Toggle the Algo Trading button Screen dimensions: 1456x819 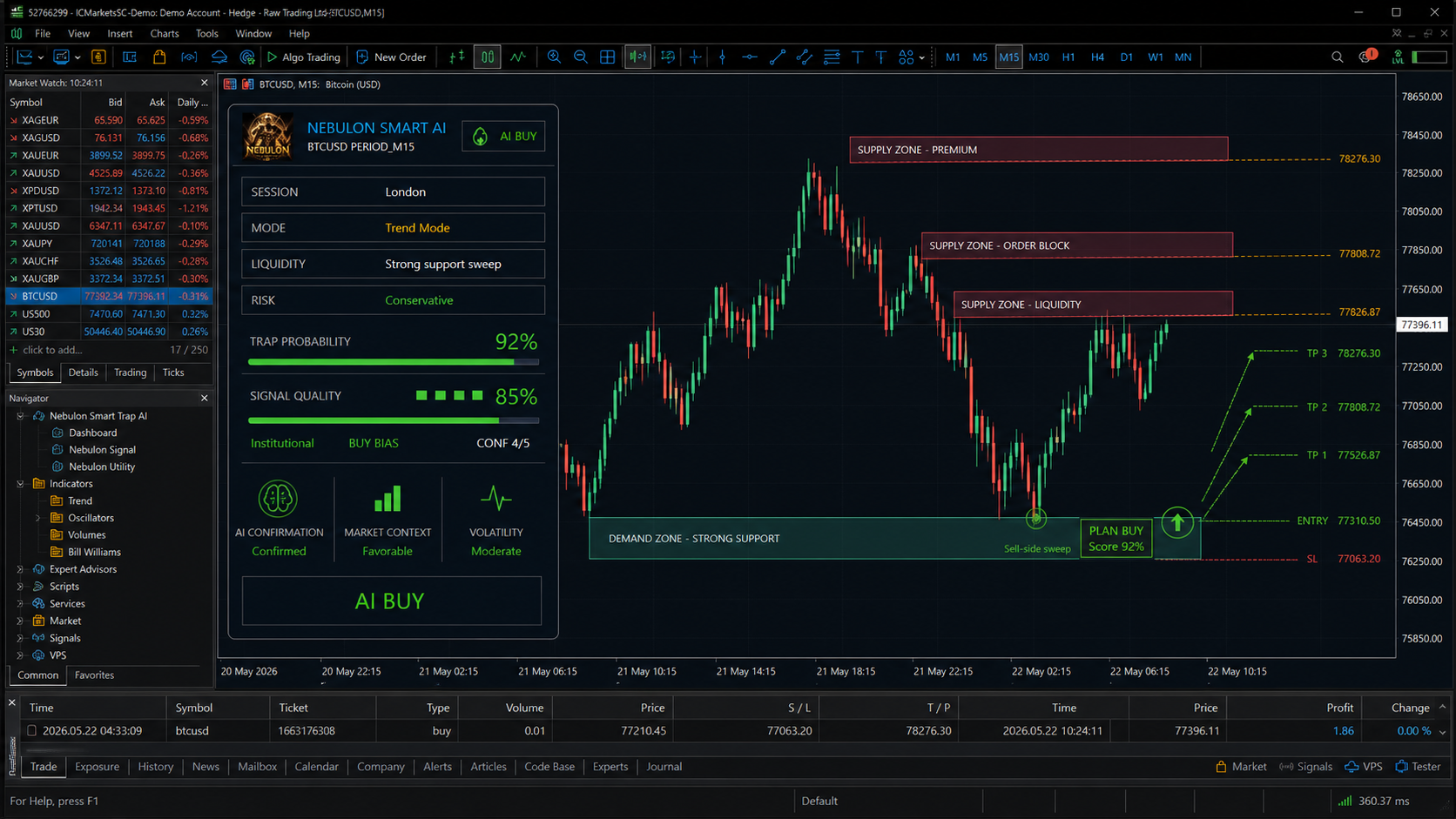tap(303, 57)
